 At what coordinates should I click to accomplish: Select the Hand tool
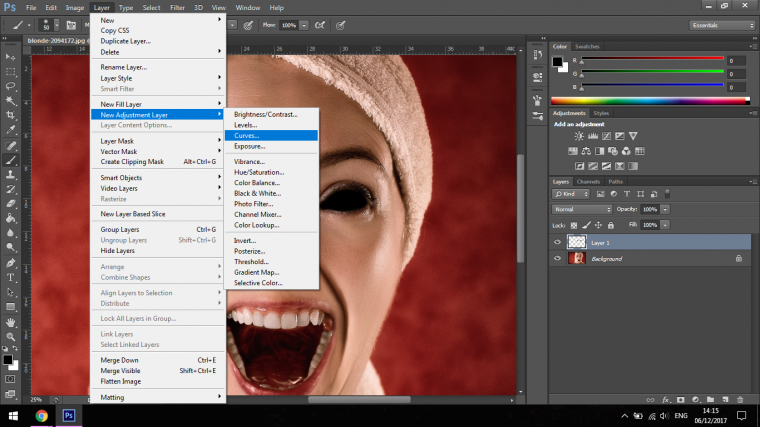coord(10,322)
